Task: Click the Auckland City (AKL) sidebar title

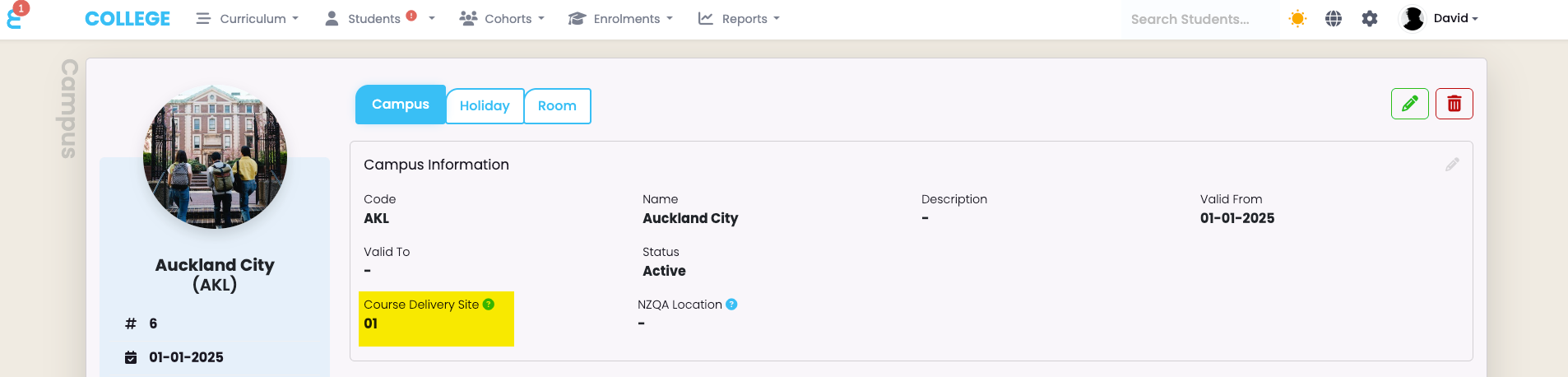Action: coord(215,275)
